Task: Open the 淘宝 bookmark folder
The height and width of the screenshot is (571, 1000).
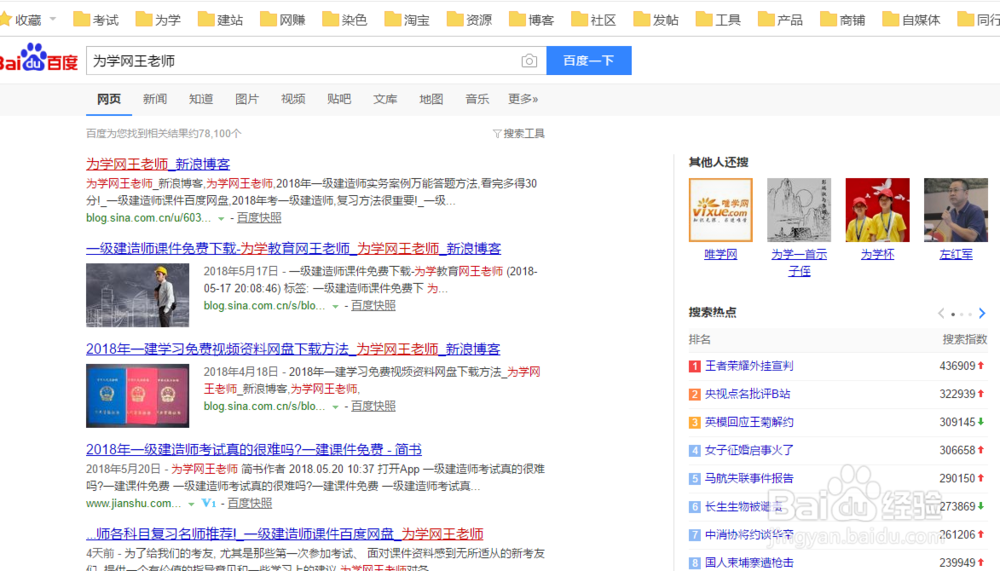Action: [408, 20]
